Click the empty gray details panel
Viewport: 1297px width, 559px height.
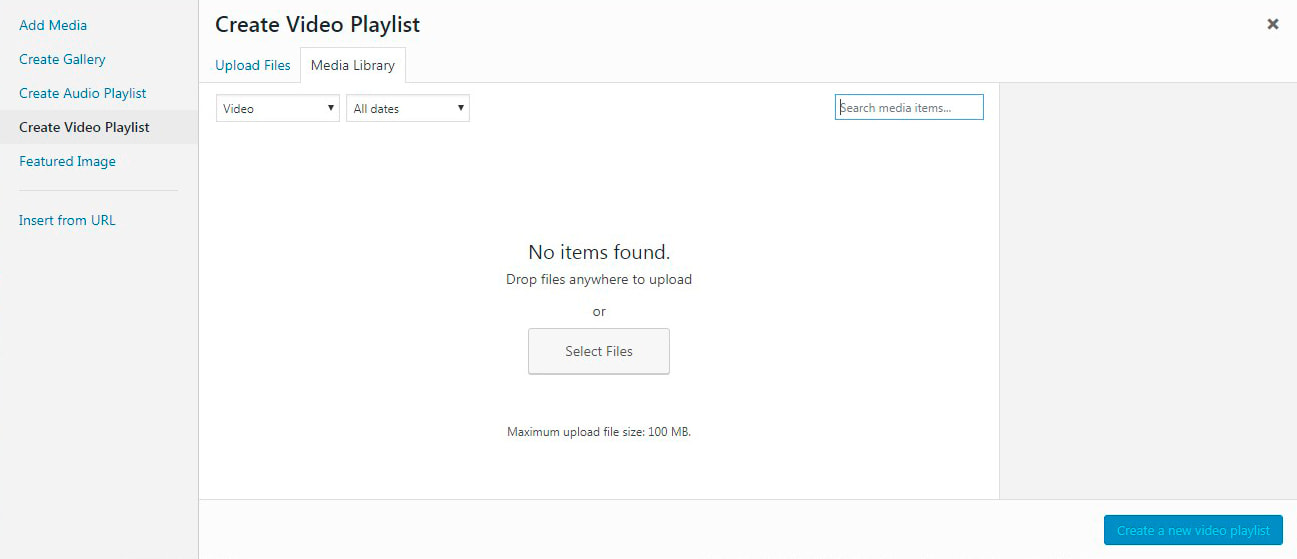pos(1148,291)
